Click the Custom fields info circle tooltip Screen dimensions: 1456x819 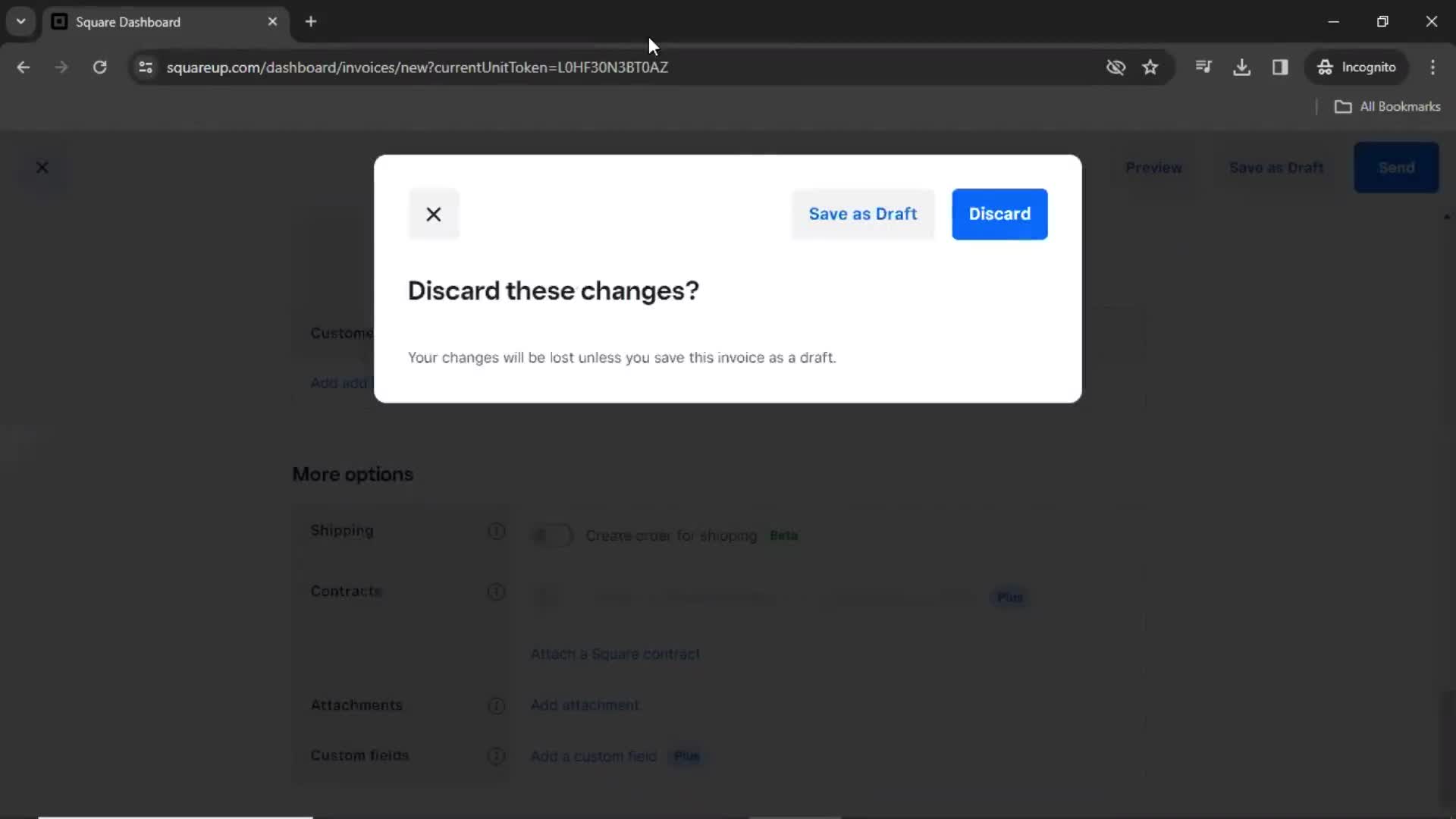(497, 756)
